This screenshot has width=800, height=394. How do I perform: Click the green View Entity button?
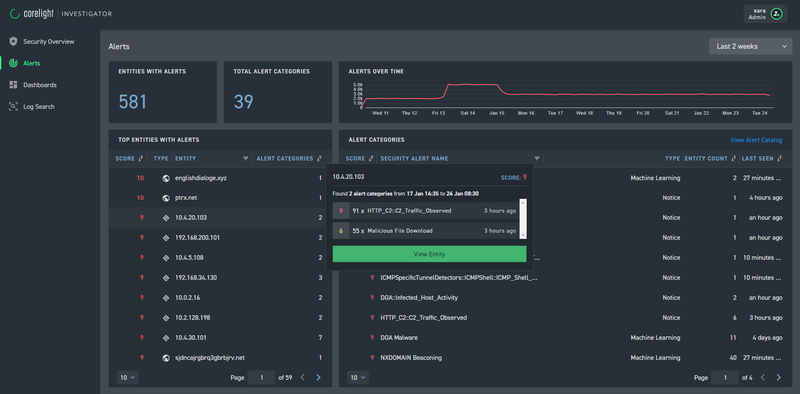coord(429,254)
